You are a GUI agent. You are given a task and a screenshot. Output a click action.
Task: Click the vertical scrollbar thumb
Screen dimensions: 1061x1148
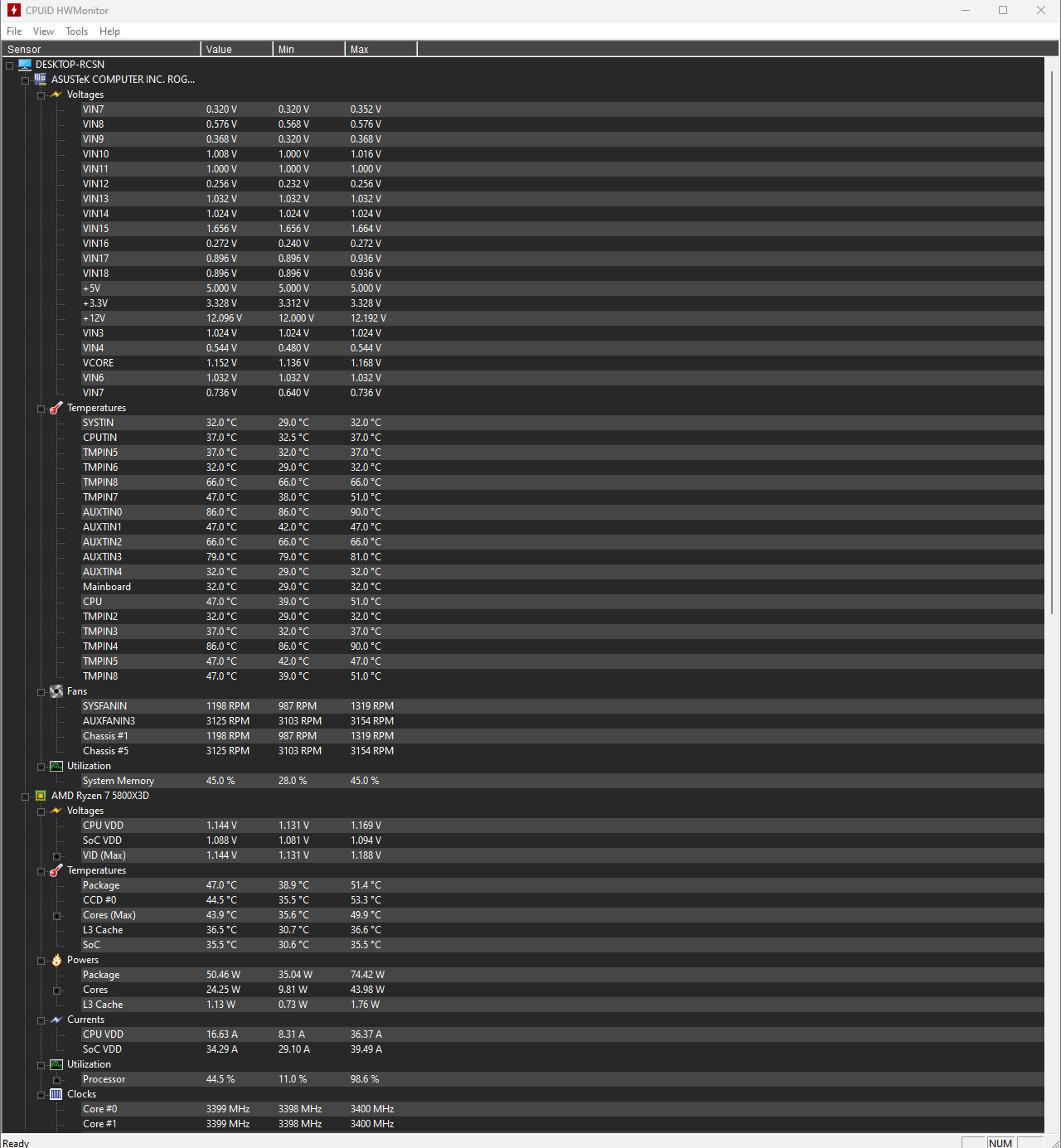1053,341
